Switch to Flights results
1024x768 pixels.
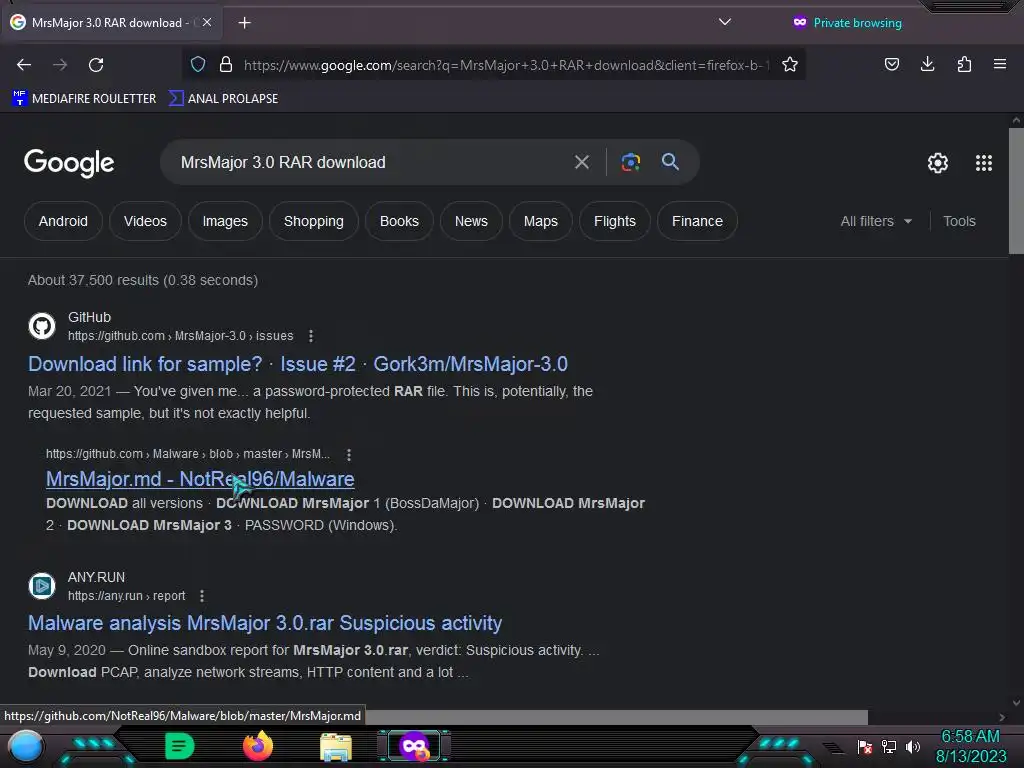(615, 221)
